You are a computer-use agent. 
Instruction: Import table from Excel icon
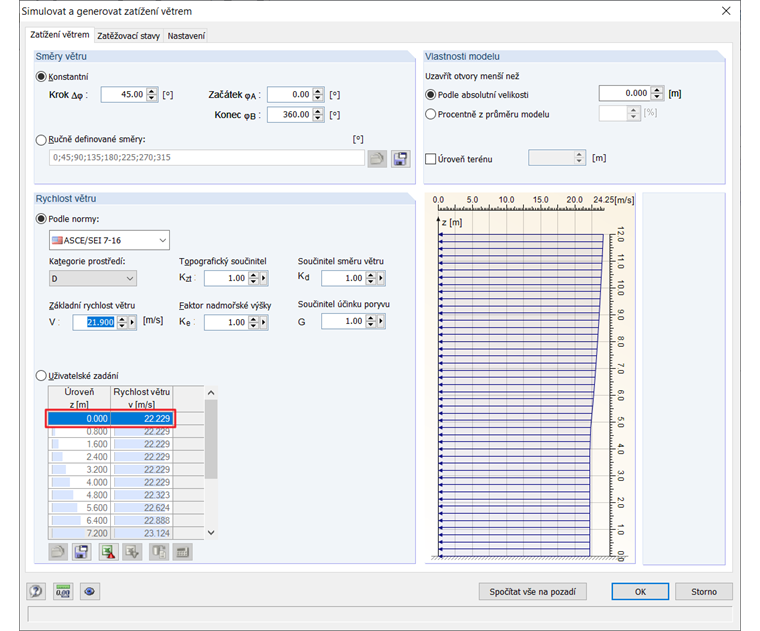pyautogui.click(x=132, y=552)
